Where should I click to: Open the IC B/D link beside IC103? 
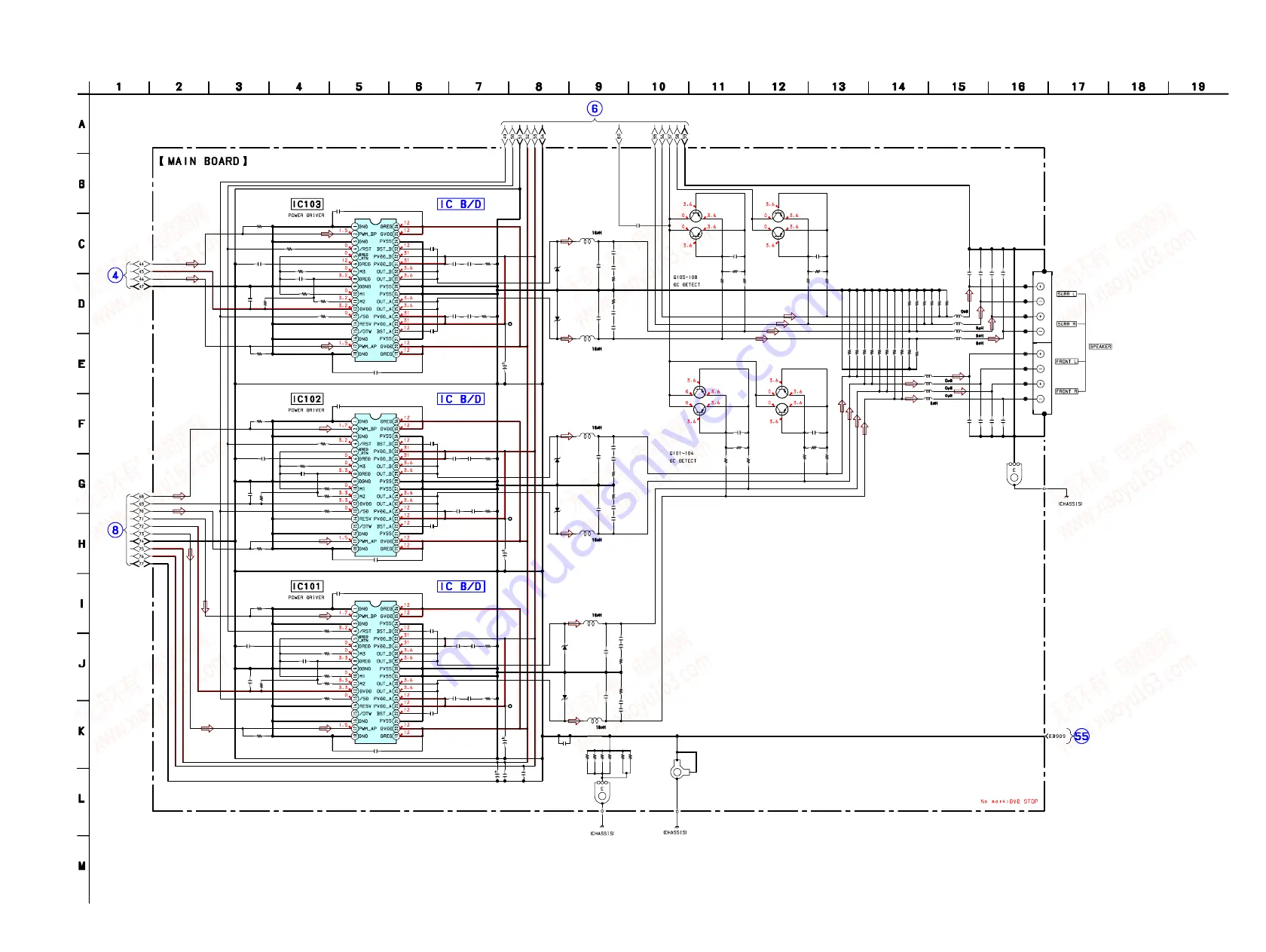(460, 204)
